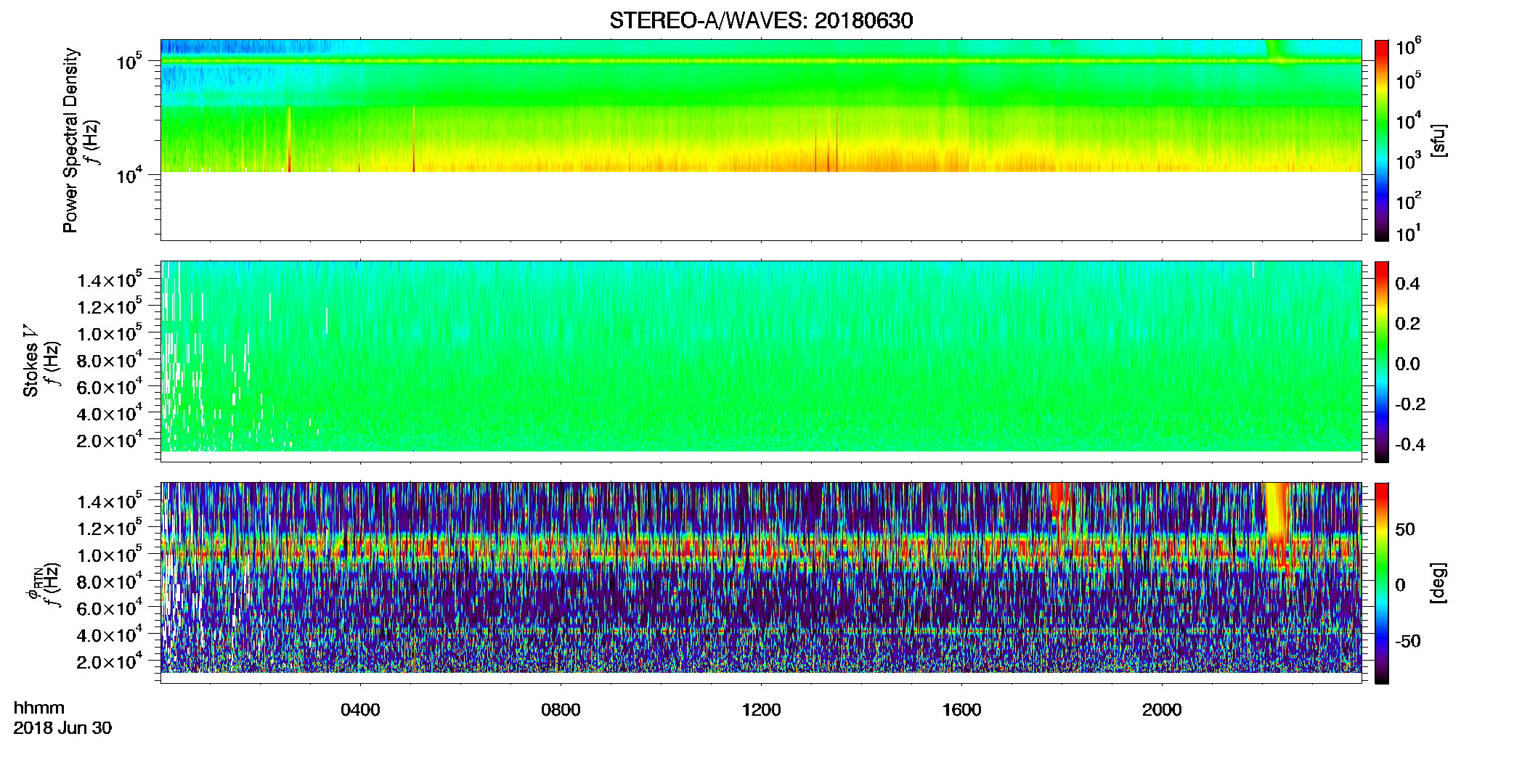This screenshot has width=1522, height=784.
Task: Click the 1200 time tick label
Action: click(x=761, y=710)
